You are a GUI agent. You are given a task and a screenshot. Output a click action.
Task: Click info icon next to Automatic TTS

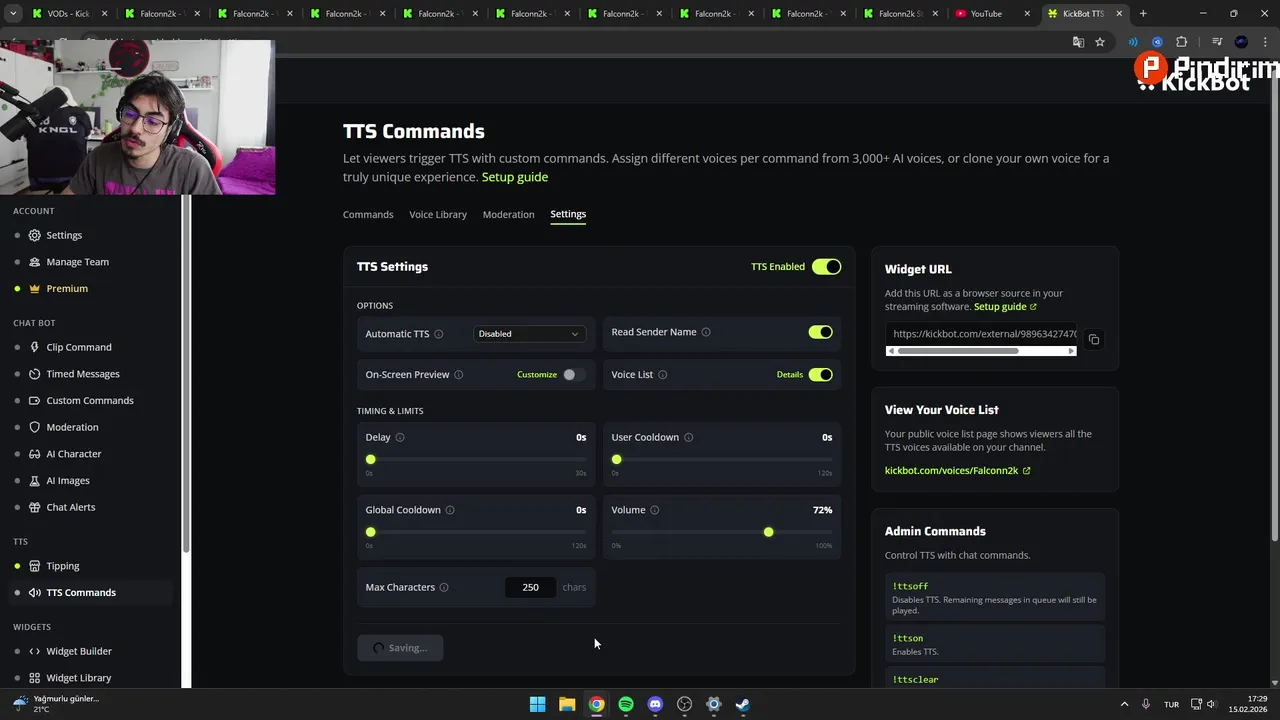(438, 334)
